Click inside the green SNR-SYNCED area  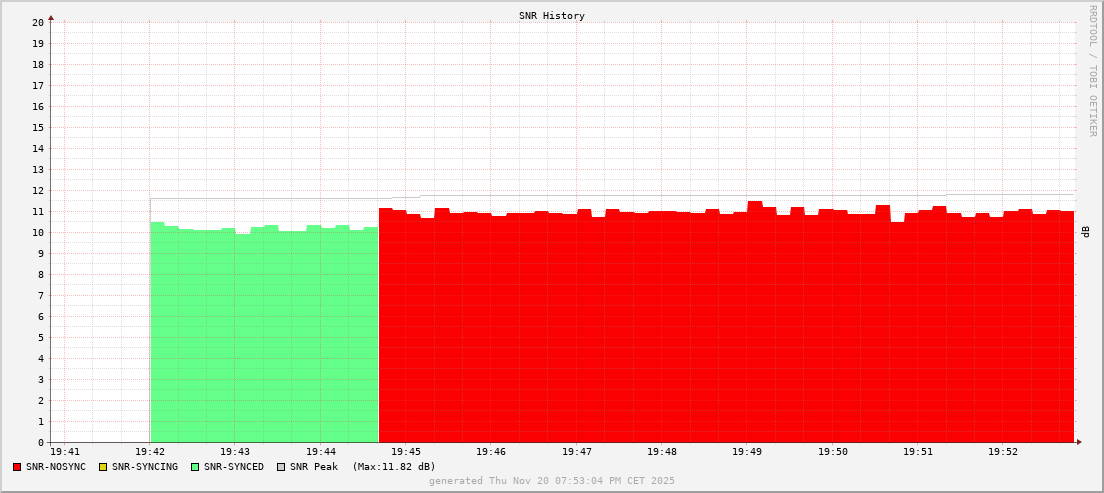click(x=265, y=340)
